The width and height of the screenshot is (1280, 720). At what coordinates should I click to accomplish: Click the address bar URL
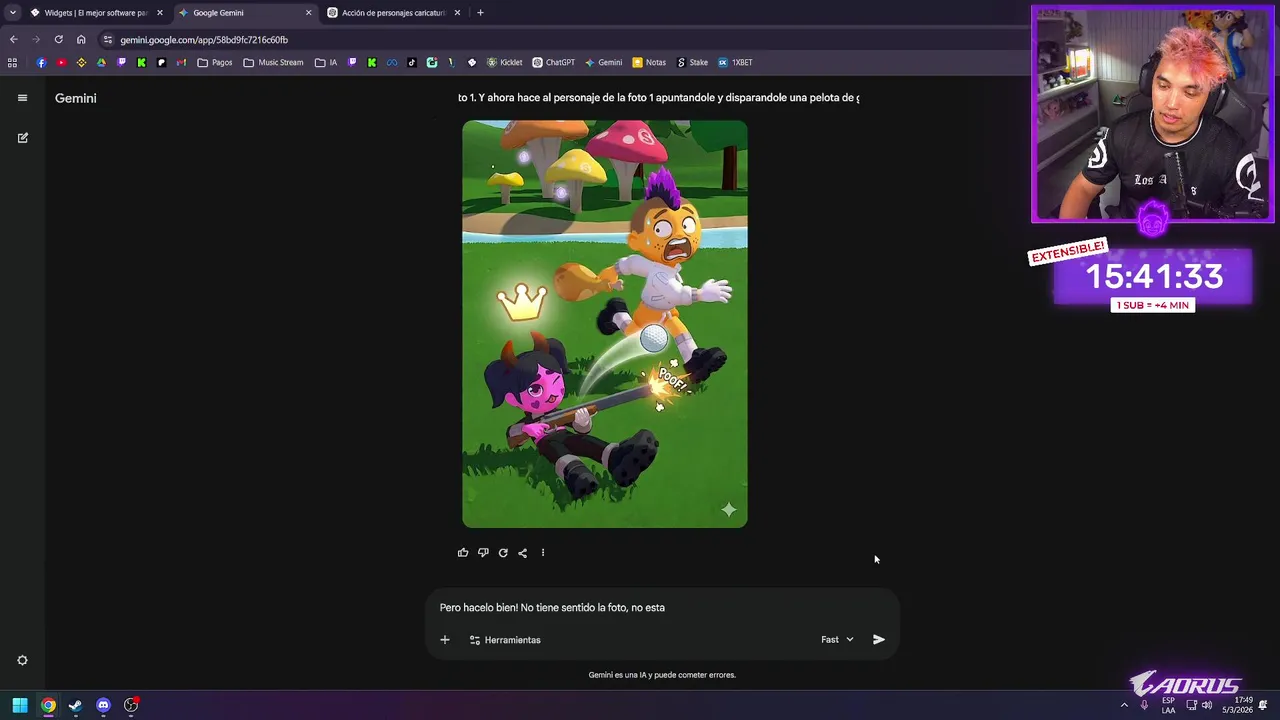tap(204, 40)
